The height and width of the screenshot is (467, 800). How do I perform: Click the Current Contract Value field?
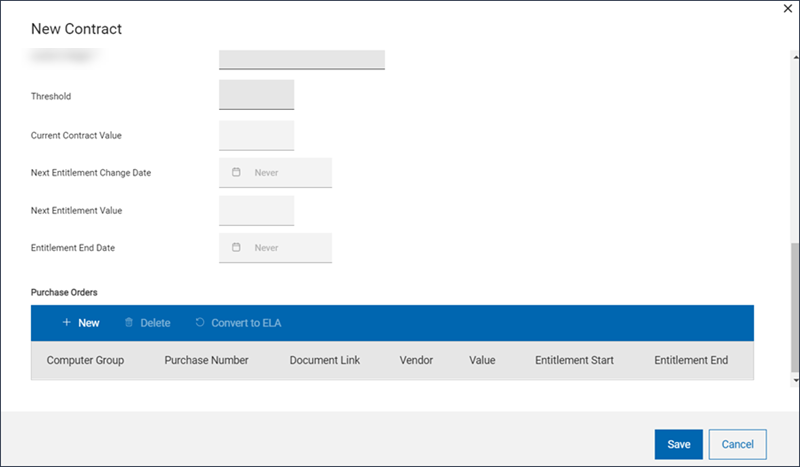(256, 134)
